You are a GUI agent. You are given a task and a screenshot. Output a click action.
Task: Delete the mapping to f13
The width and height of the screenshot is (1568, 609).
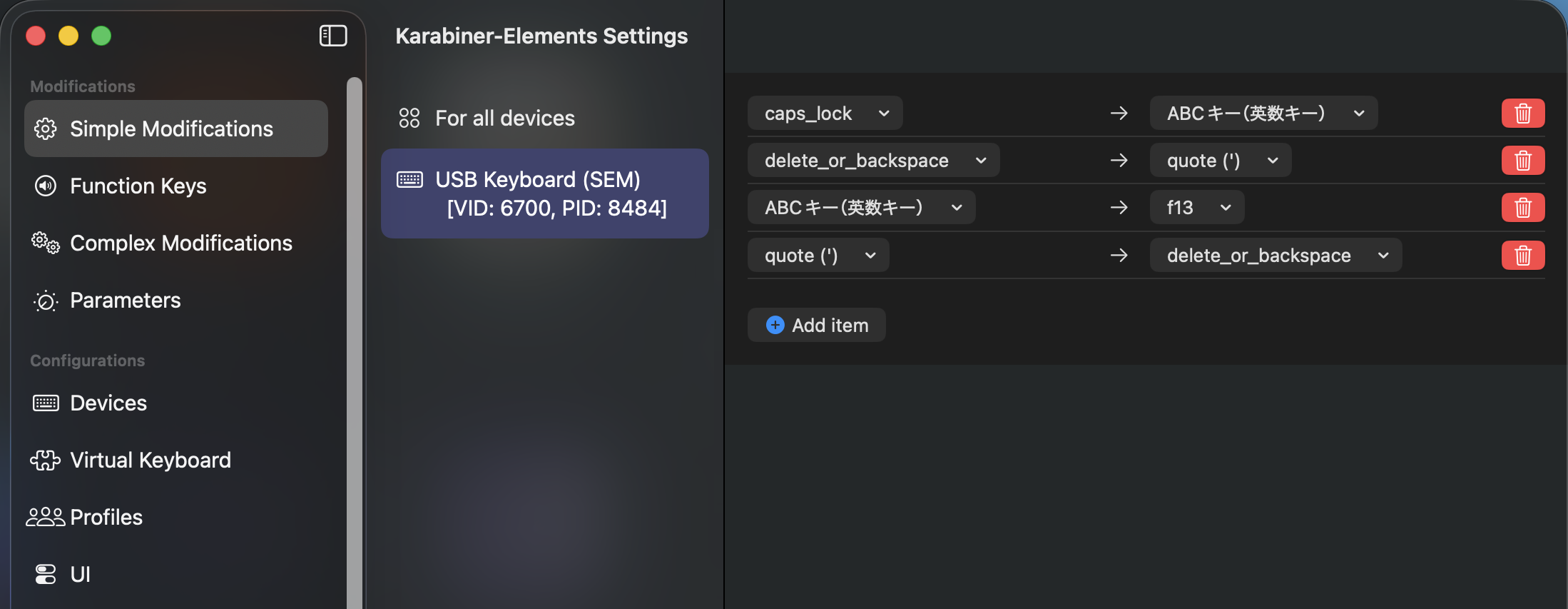click(1523, 208)
